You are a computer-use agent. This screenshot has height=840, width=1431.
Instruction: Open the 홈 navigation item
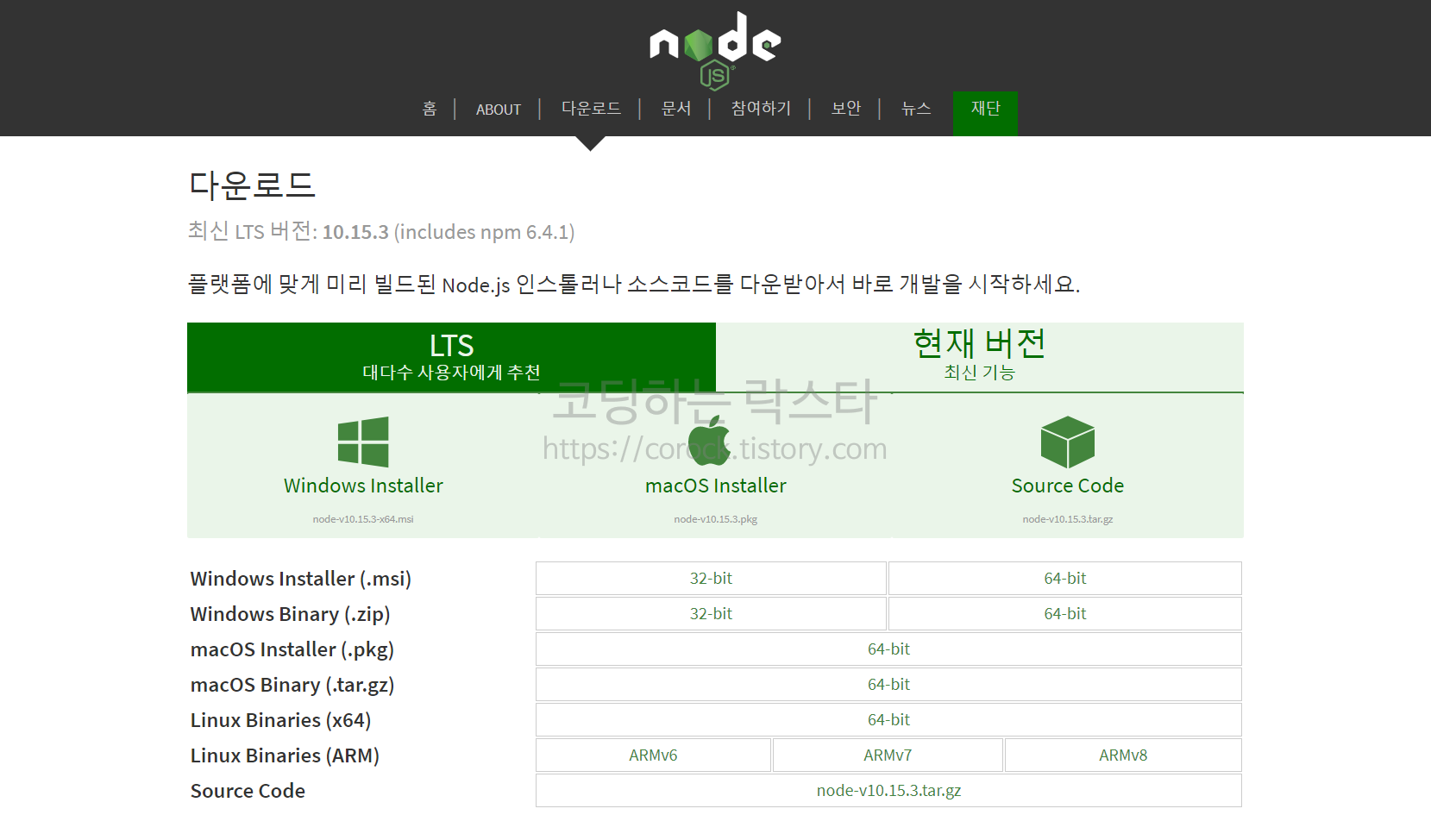point(430,109)
